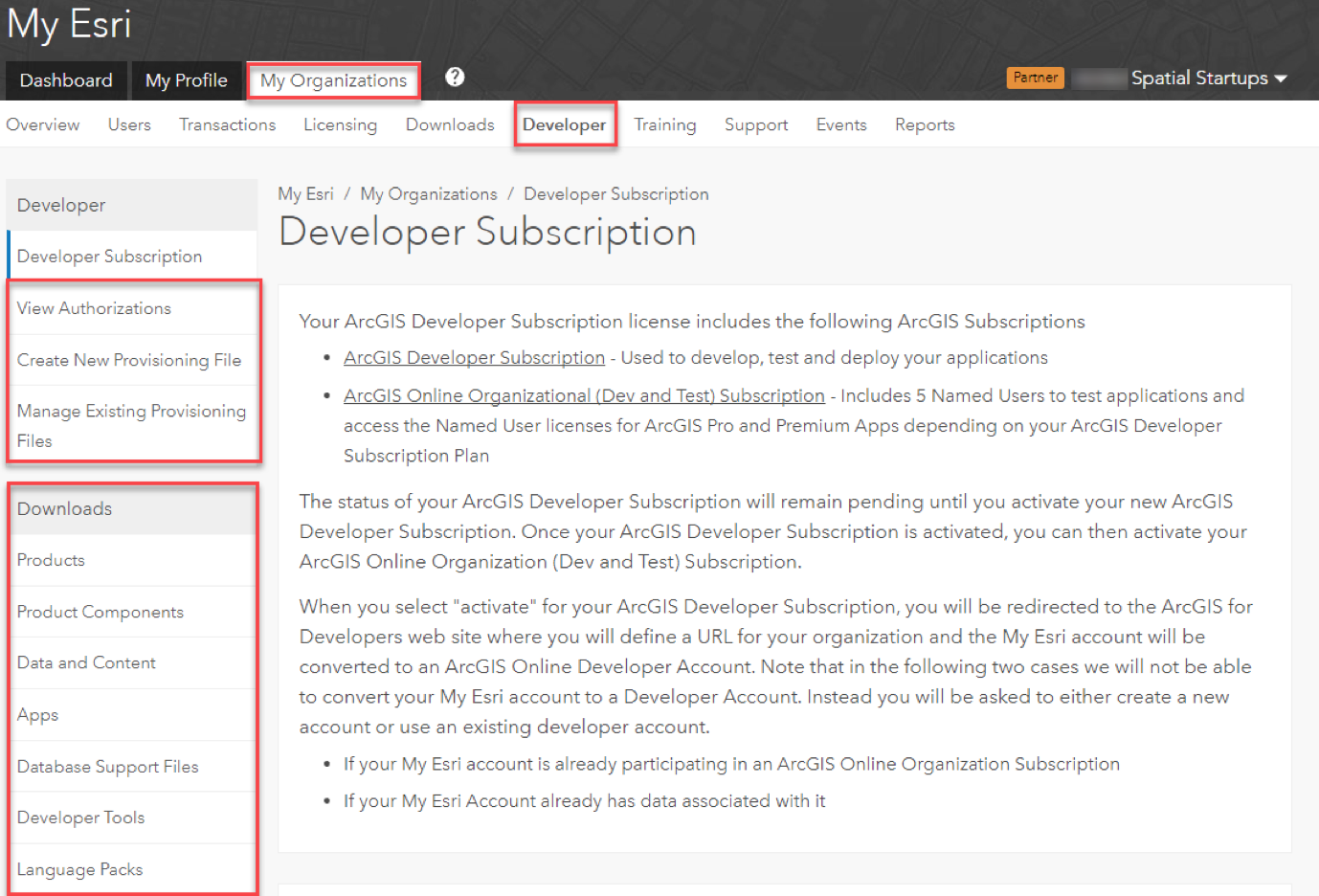
Task: Switch to the Dashboard tab
Action: (x=66, y=80)
